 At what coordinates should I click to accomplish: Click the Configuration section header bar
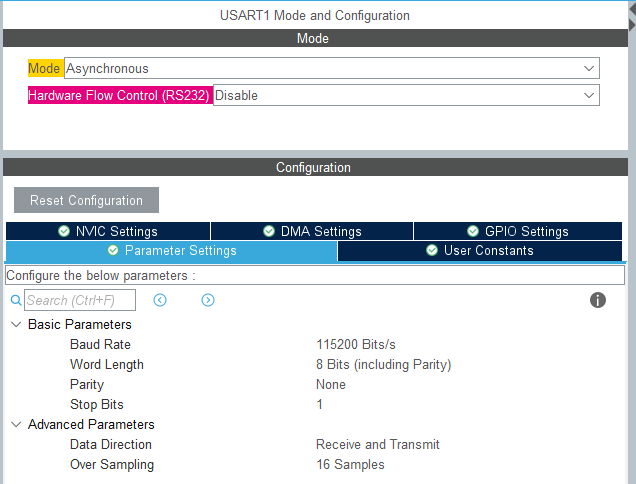(x=315, y=167)
